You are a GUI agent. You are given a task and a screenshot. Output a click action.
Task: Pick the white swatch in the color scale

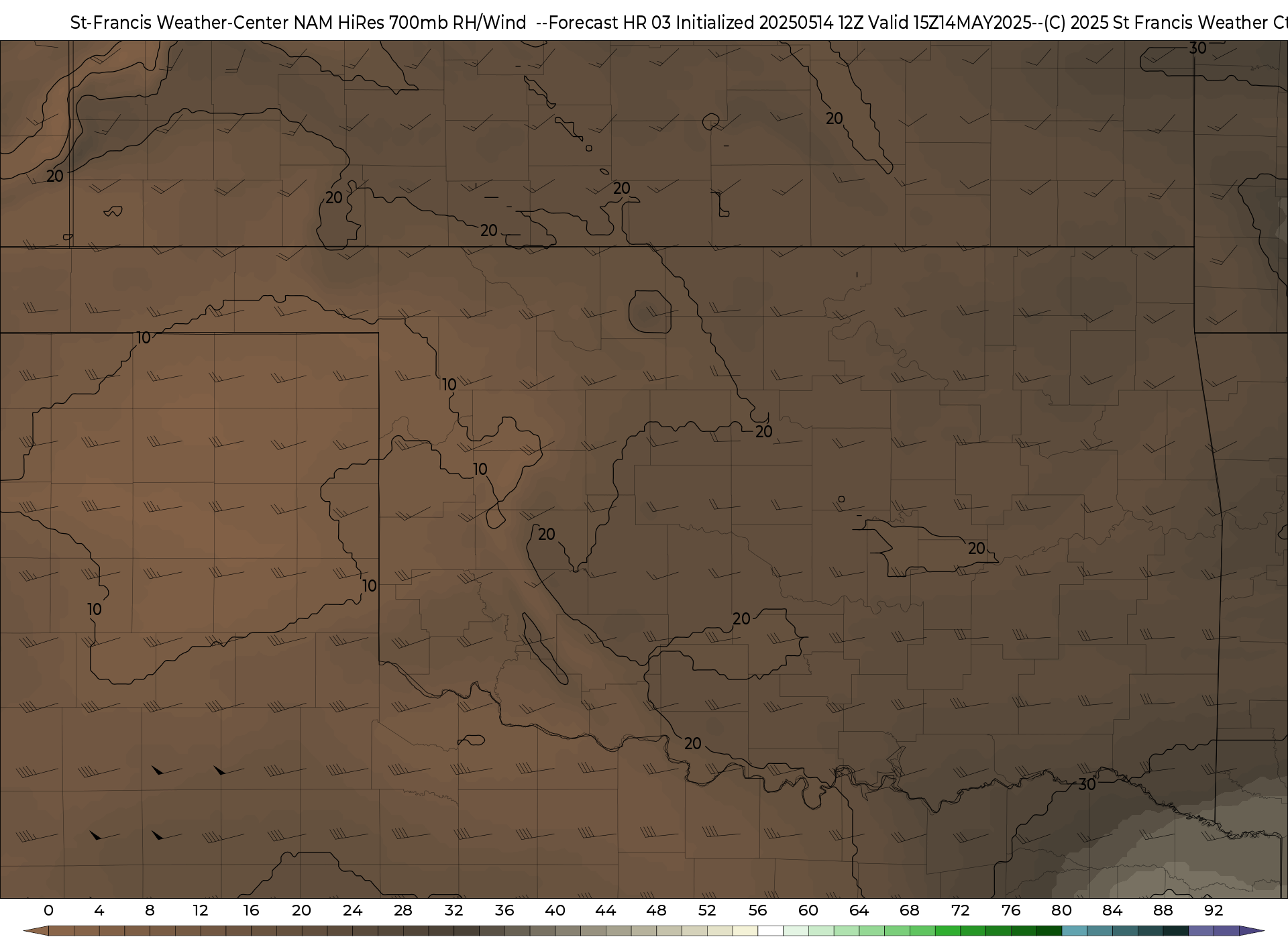point(771,931)
